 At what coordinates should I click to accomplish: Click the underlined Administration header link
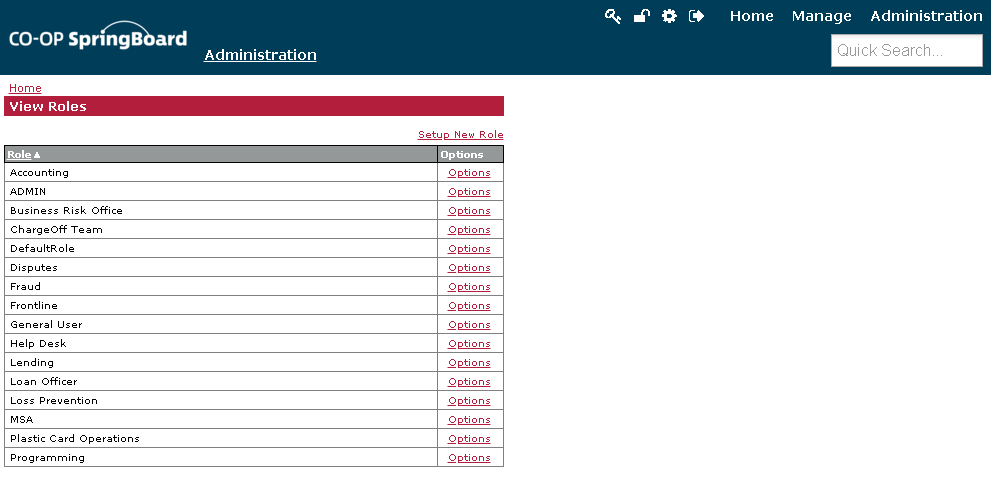tap(260, 55)
